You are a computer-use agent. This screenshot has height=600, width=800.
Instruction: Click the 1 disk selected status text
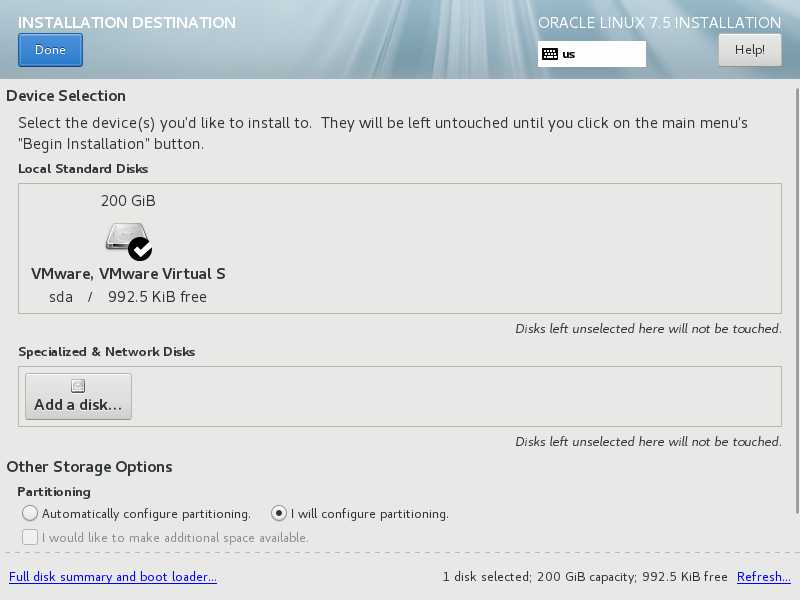(585, 577)
